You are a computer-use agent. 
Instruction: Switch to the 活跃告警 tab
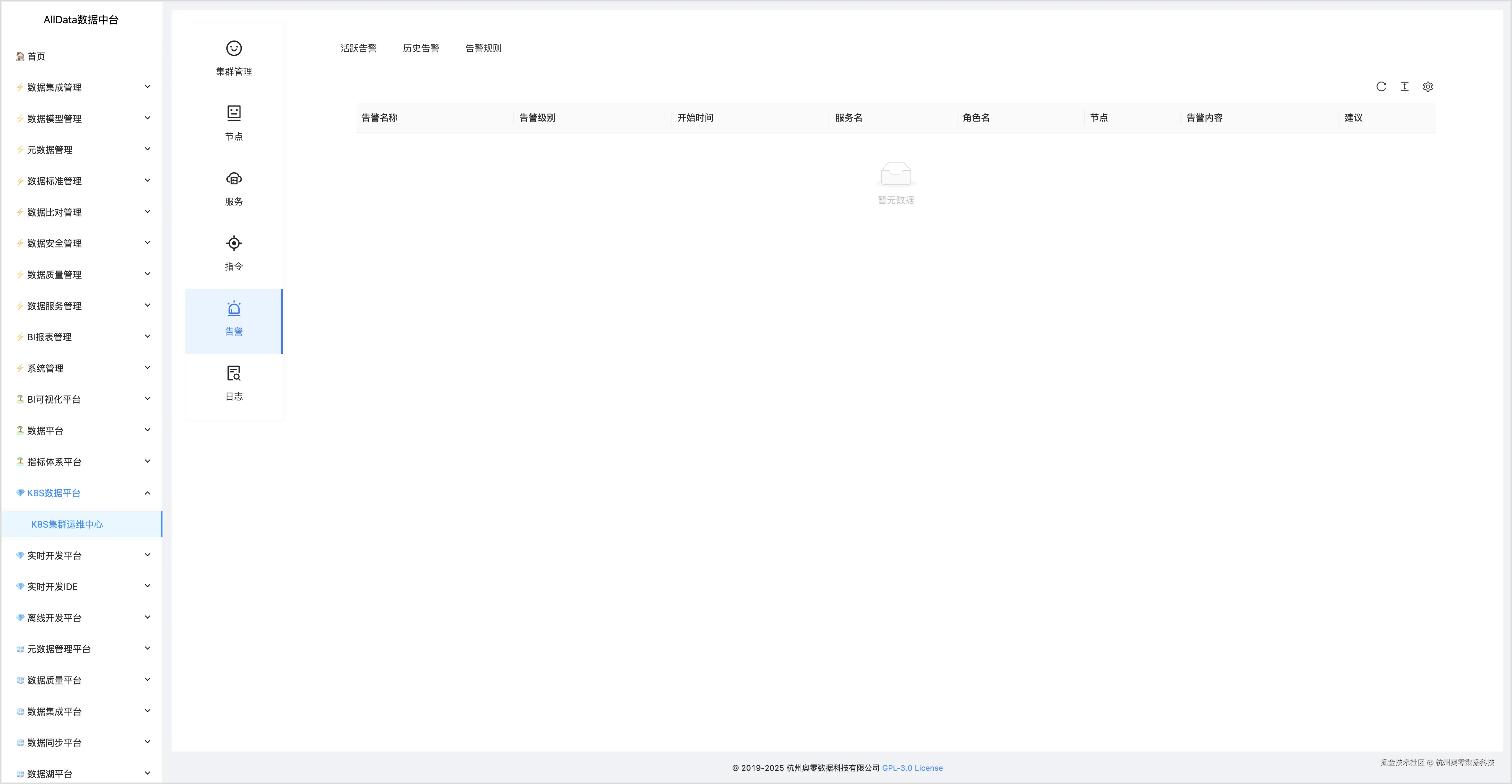pyautogui.click(x=359, y=48)
